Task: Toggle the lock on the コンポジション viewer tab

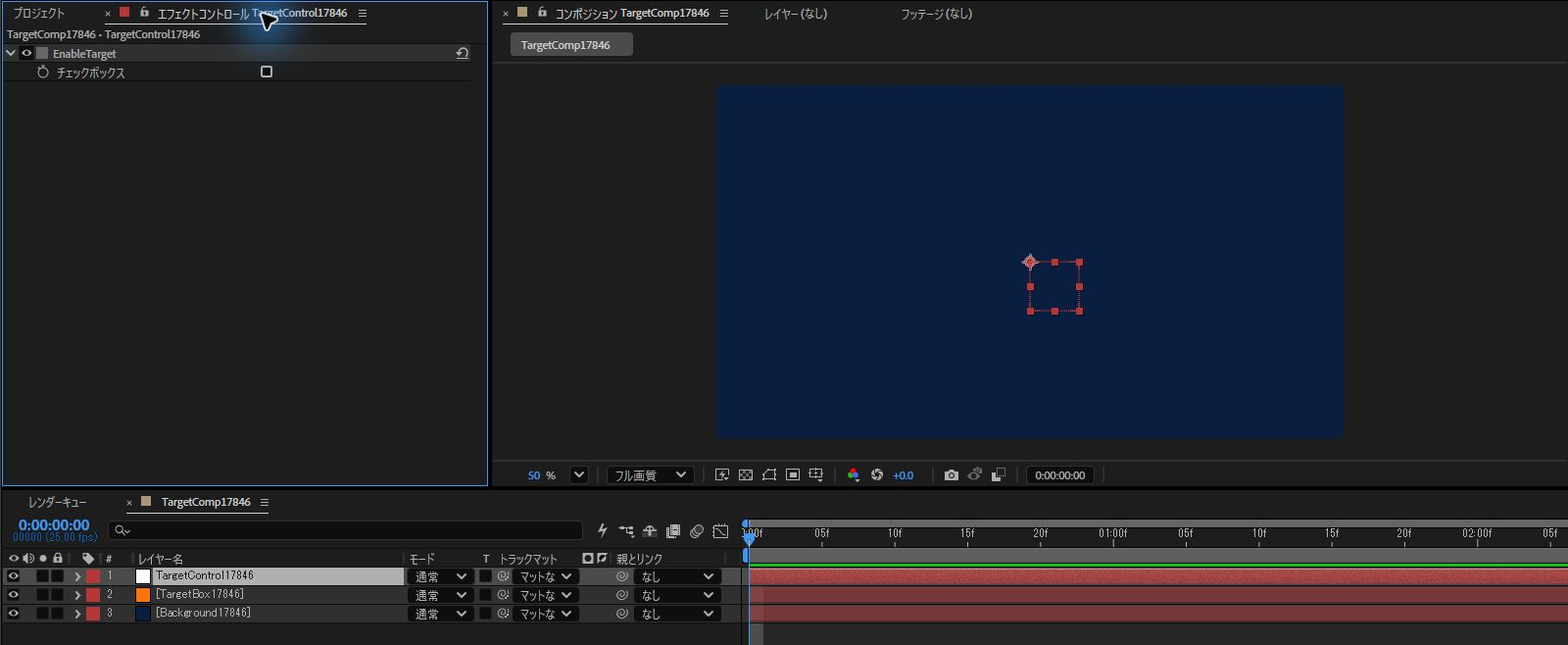Action: [542, 13]
